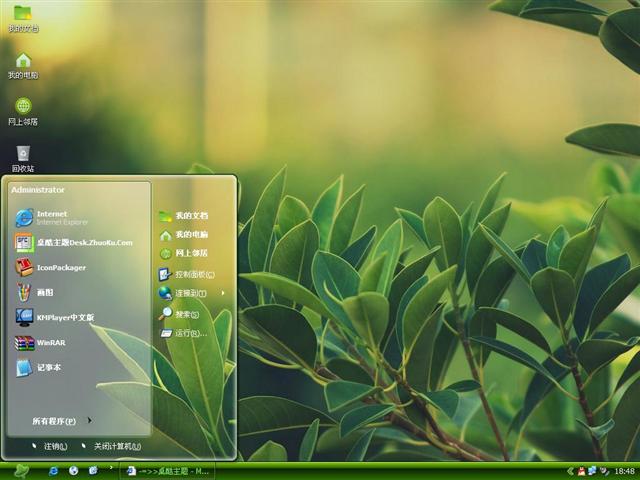Launch 记事本 (Notepad)
This screenshot has height=480, width=640.
pos(48,368)
